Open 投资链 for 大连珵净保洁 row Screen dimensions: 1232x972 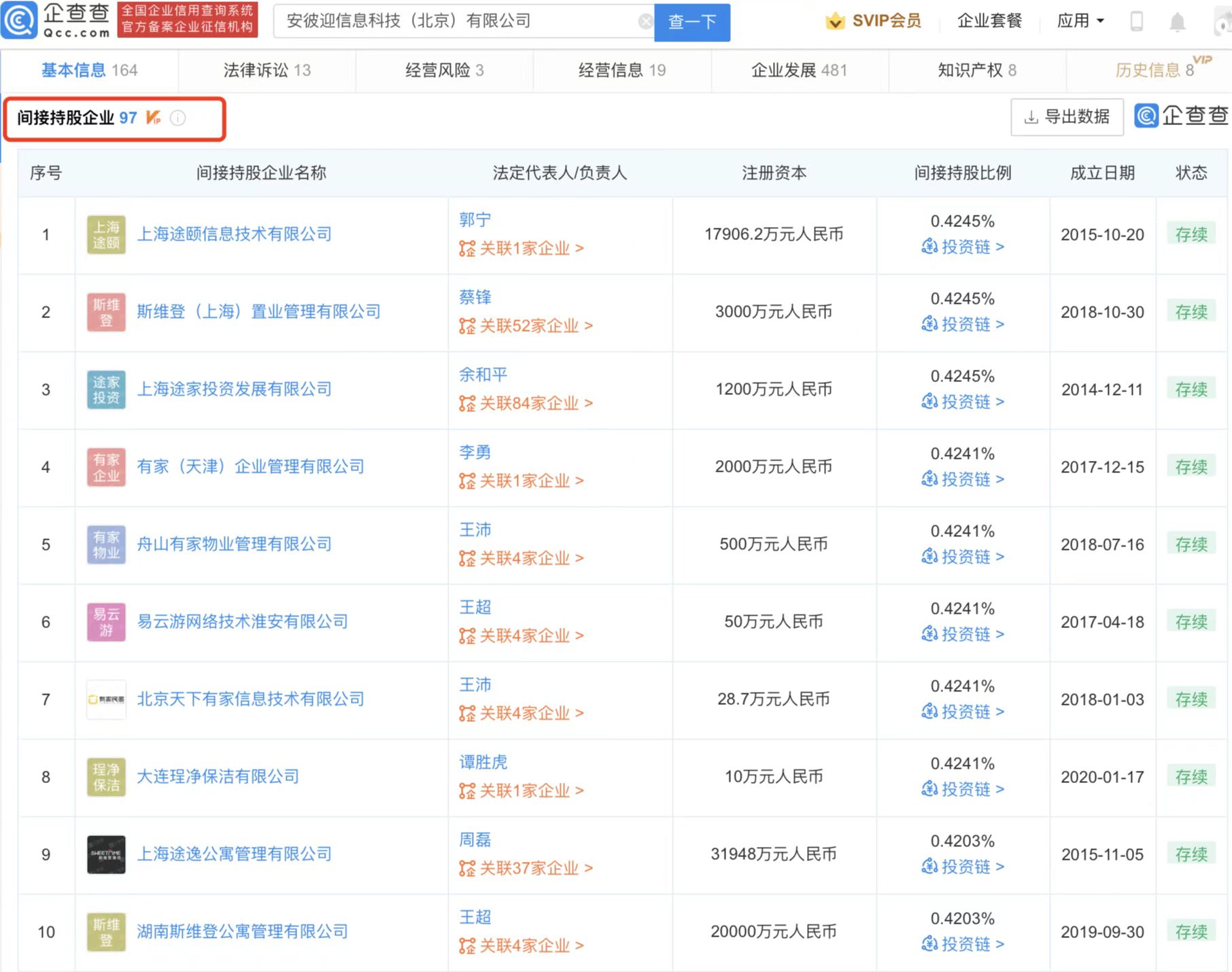tap(963, 789)
